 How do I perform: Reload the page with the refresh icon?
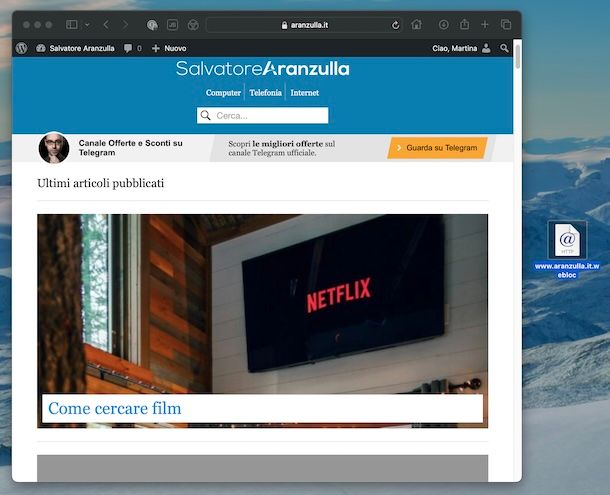point(396,25)
